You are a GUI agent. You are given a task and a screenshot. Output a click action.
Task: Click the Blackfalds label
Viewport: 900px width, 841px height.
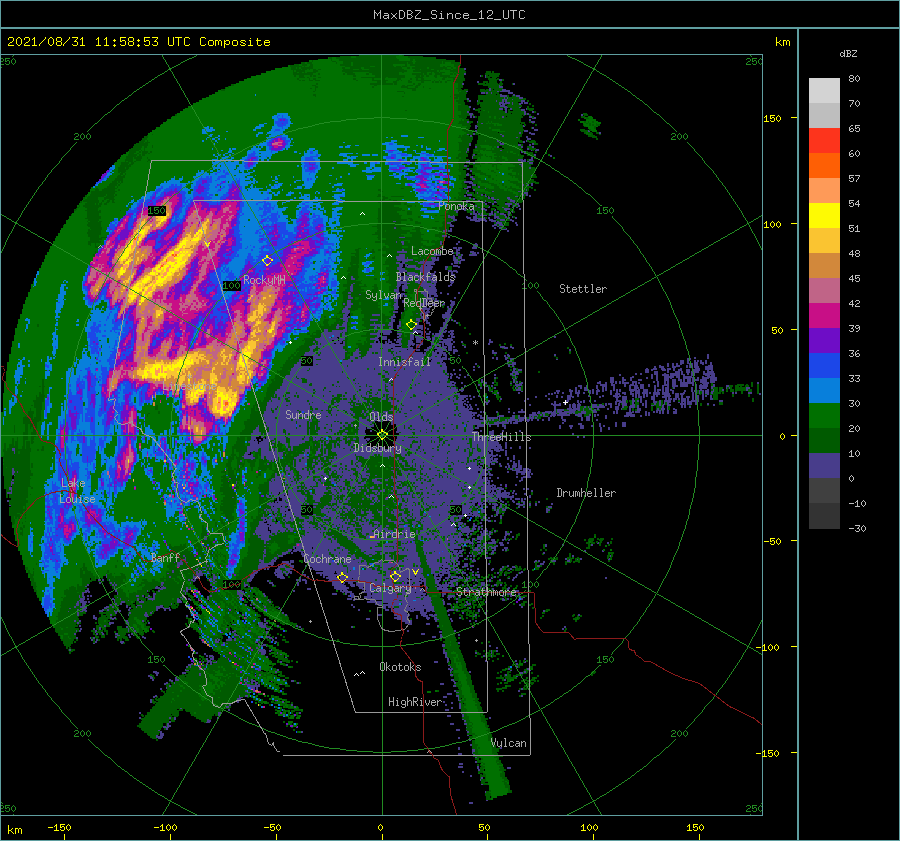425,277
